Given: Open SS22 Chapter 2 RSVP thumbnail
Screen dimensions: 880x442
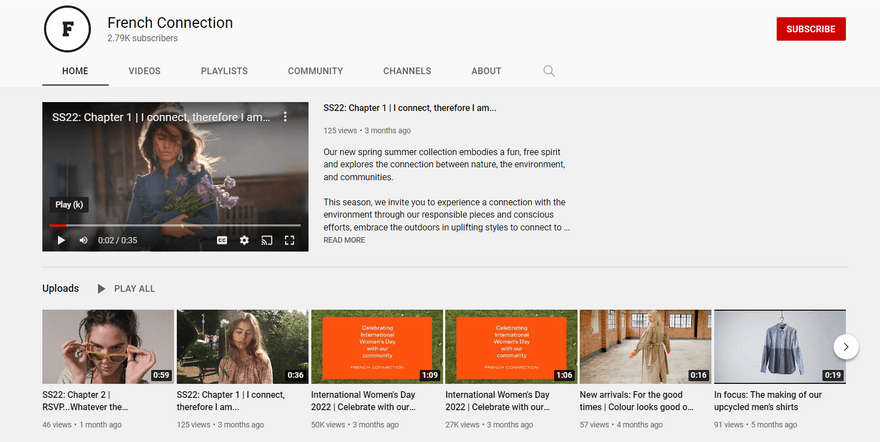Looking at the screenshot, I should (x=108, y=347).
